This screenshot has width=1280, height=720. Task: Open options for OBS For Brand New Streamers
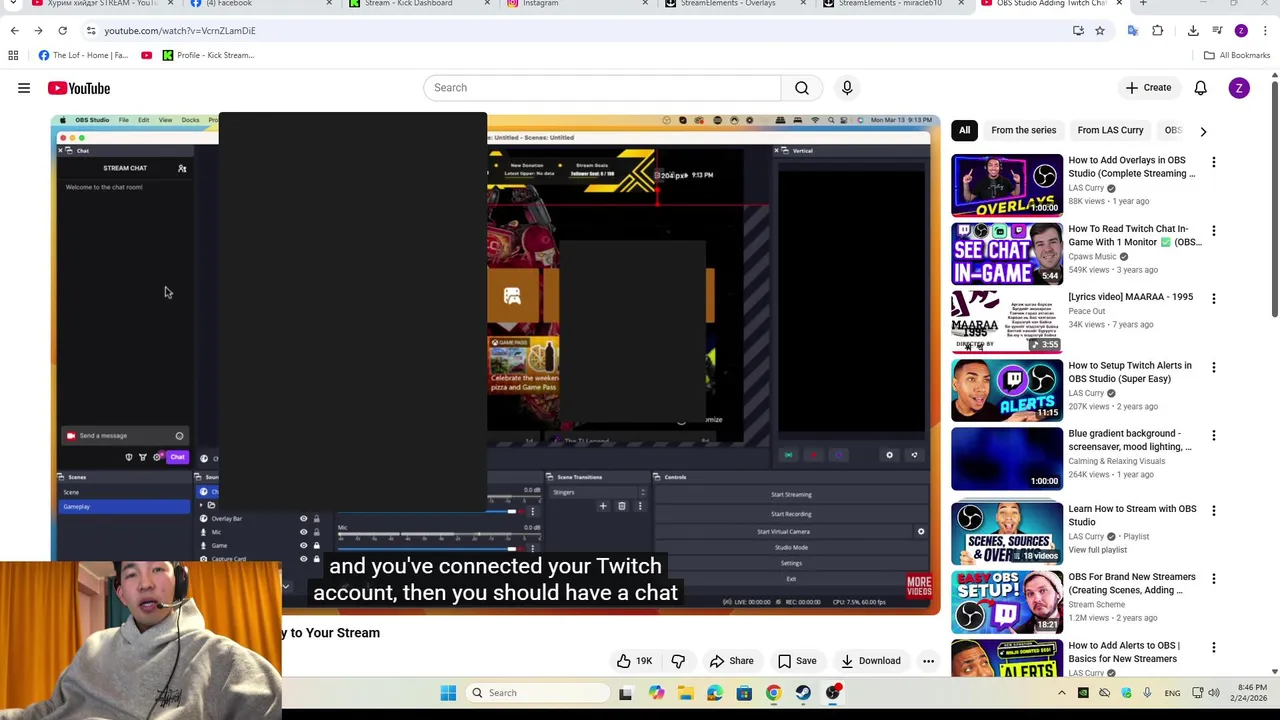[1214, 578]
